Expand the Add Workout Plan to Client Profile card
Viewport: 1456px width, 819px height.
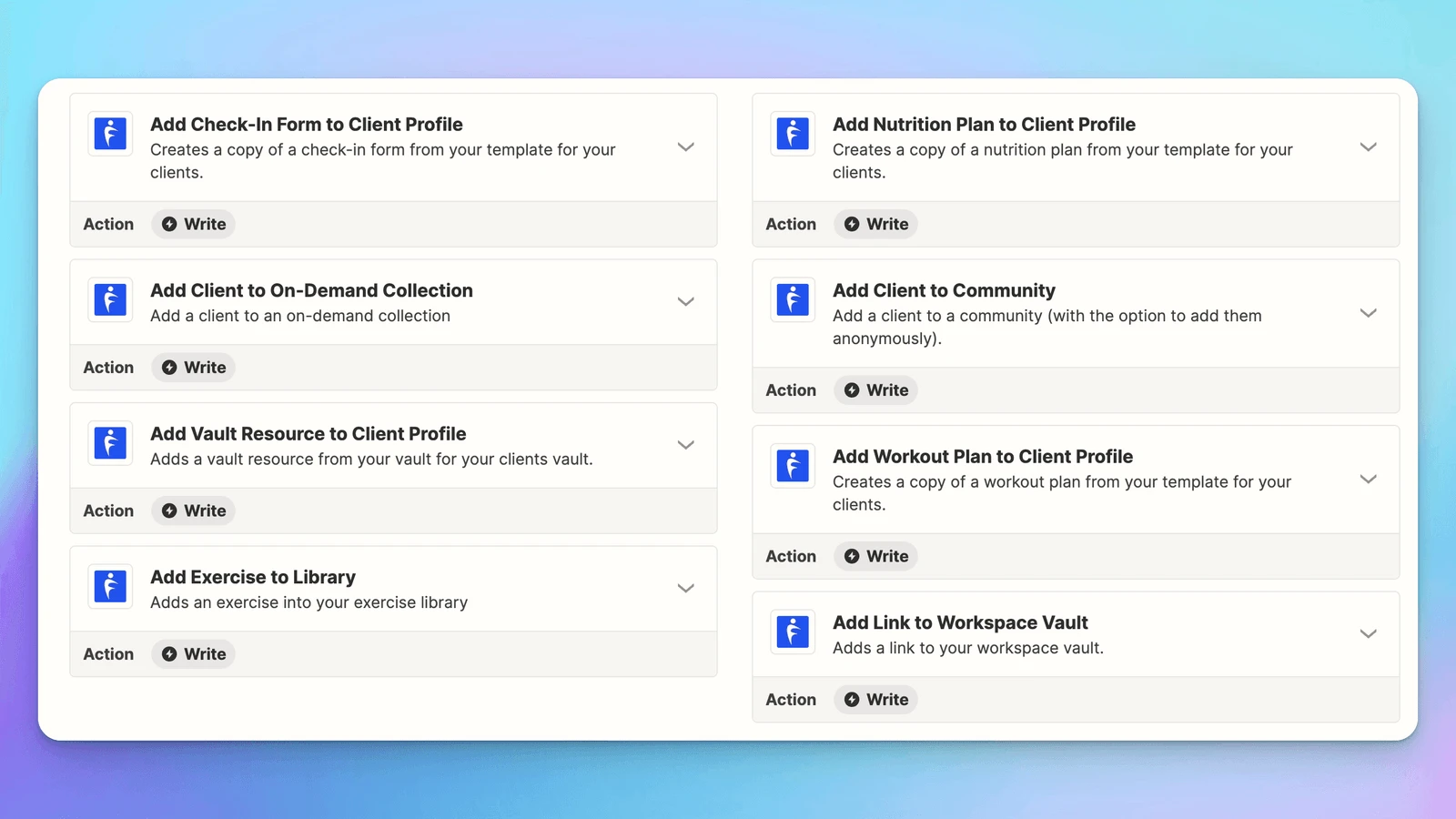point(1368,480)
